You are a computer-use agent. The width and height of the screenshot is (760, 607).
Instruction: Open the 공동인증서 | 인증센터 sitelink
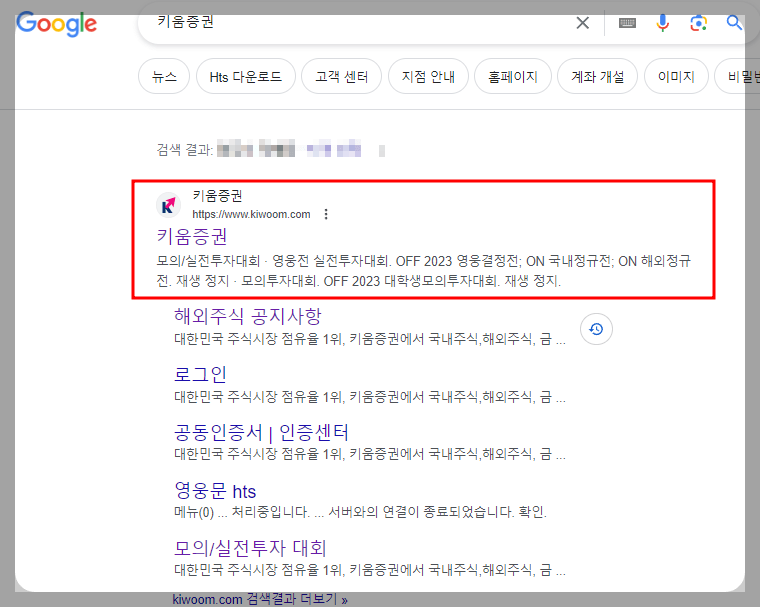click(x=261, y=432)
